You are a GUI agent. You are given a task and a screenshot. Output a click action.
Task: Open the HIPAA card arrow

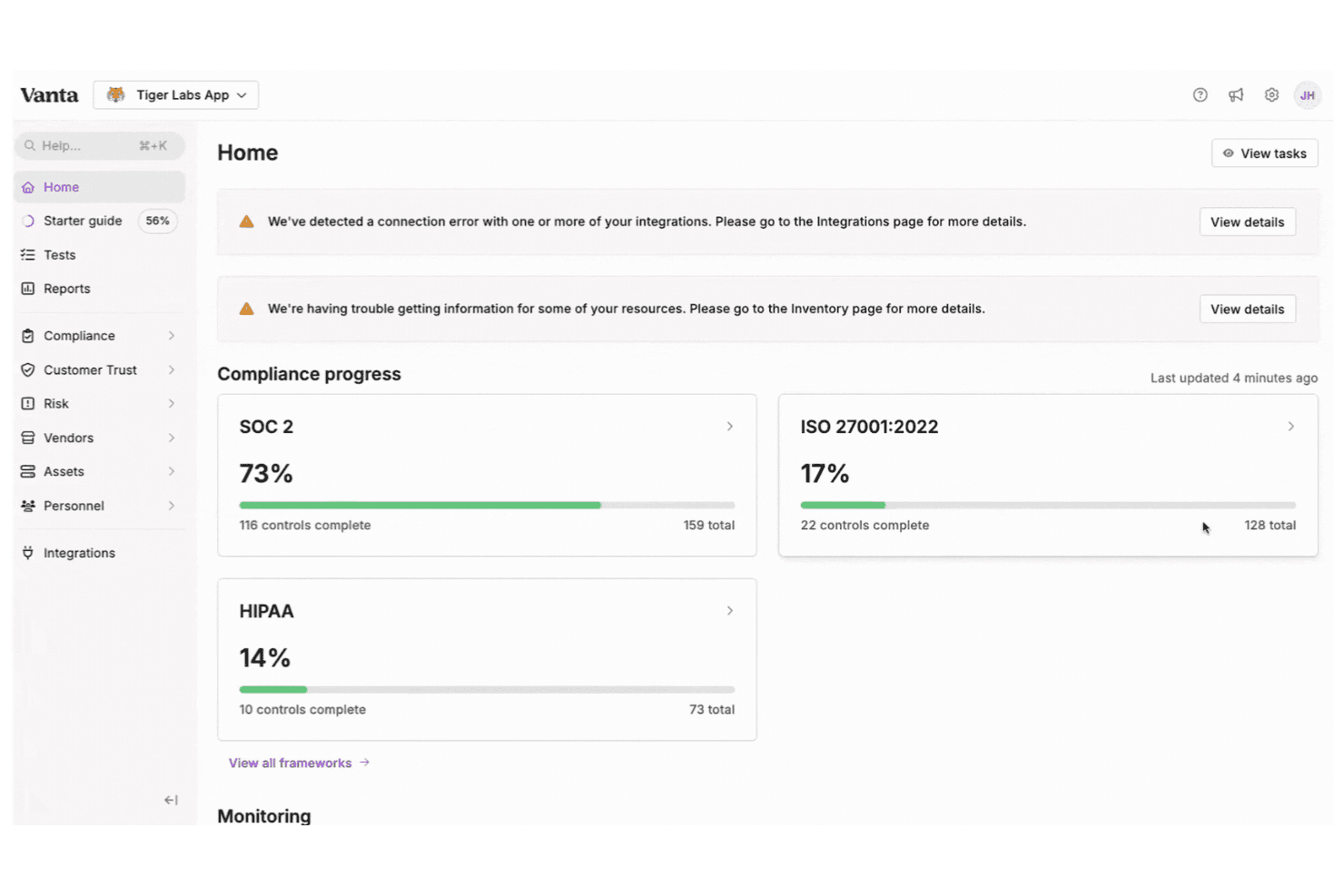tap(729, 611)
